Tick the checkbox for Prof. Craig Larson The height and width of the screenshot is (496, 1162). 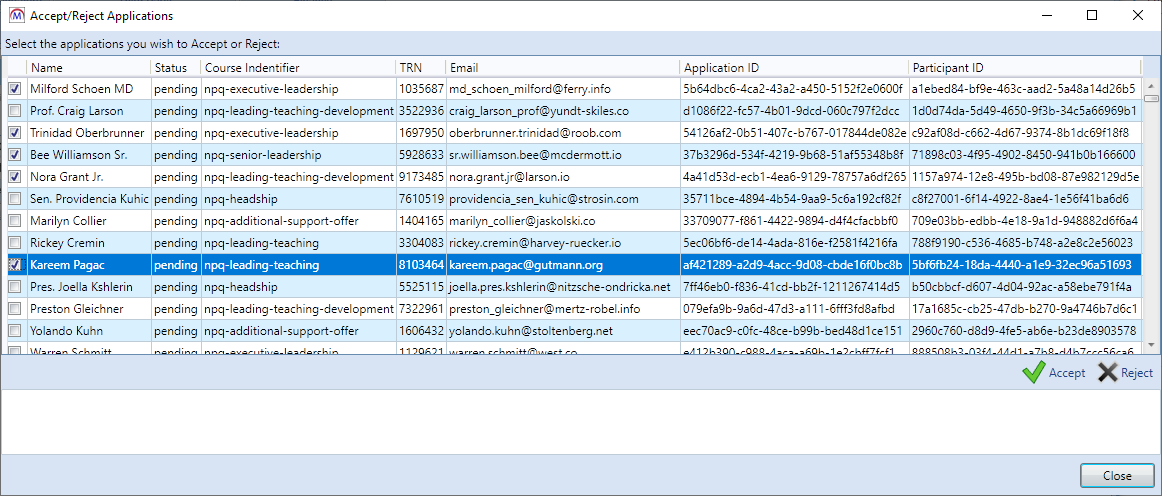14,111
